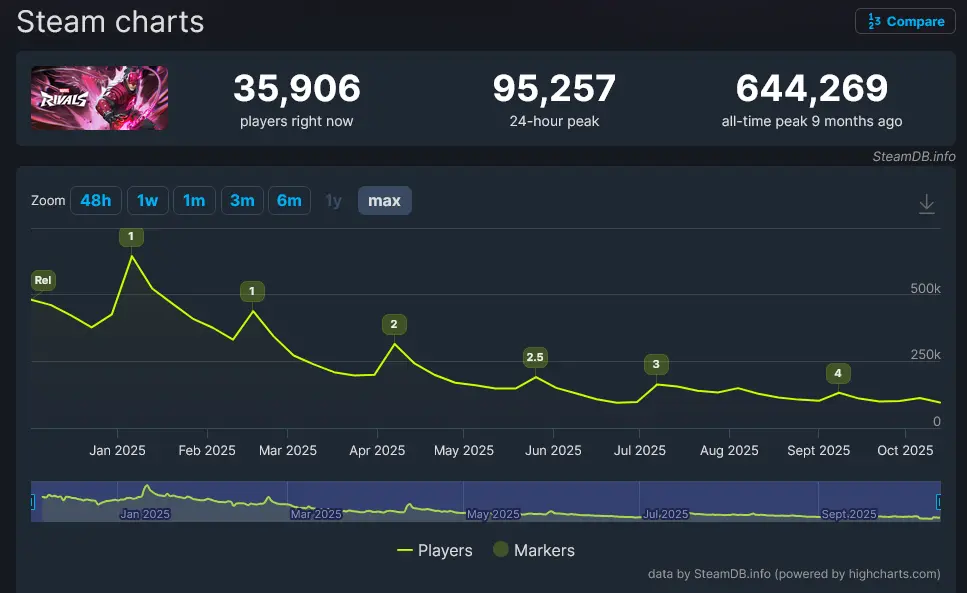Image resolution: width=967 pixels, height=593 pixels.
Task: Select the 48h zoom range
Action: tap(96, 201)
